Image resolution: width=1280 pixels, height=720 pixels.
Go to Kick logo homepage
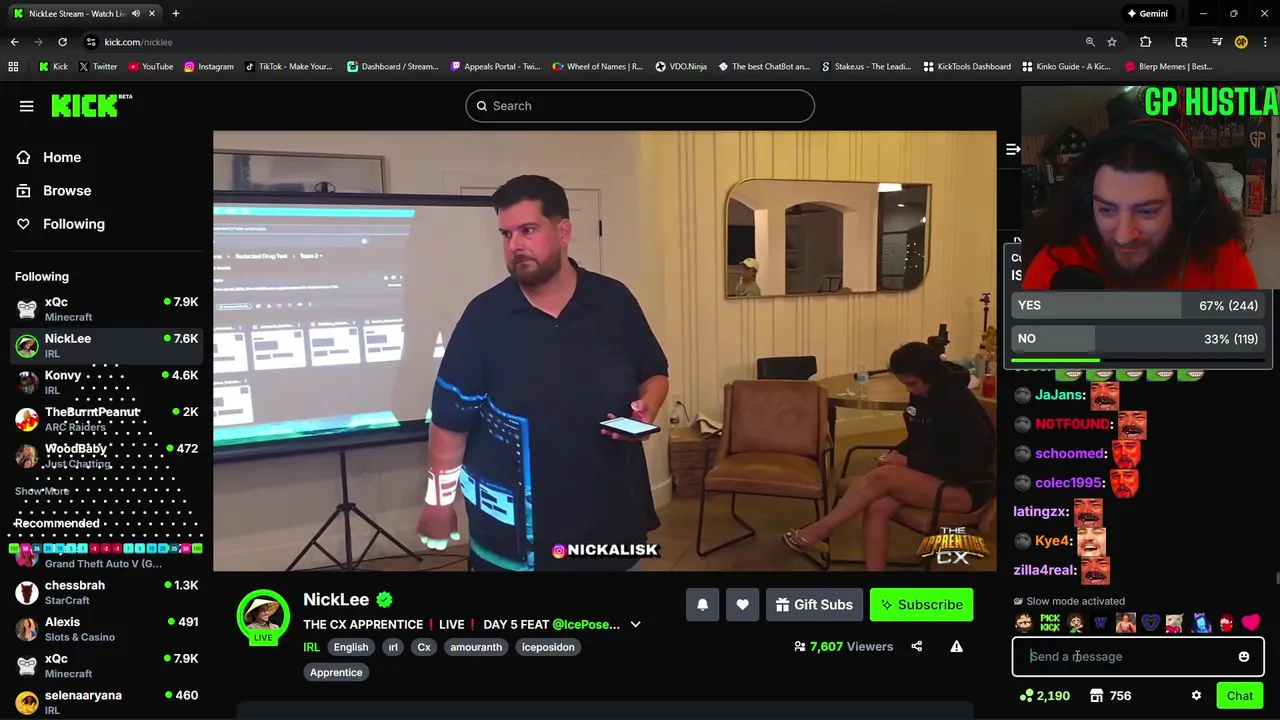click(91, 105)
